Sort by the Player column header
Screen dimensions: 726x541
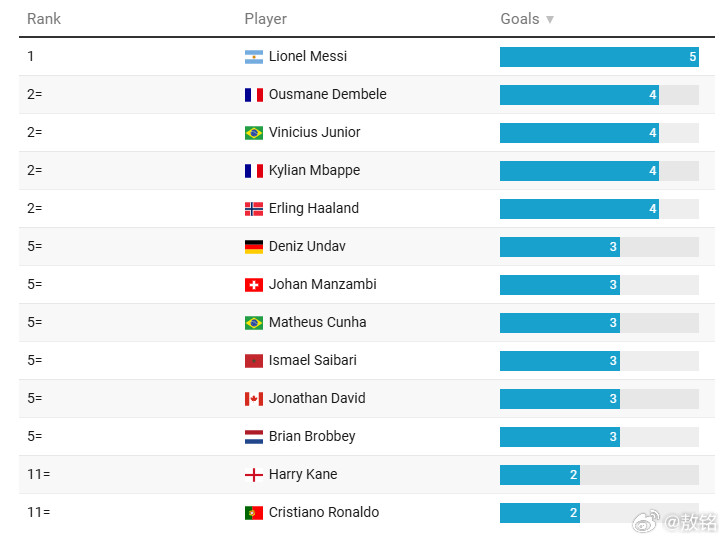point(265,19)
